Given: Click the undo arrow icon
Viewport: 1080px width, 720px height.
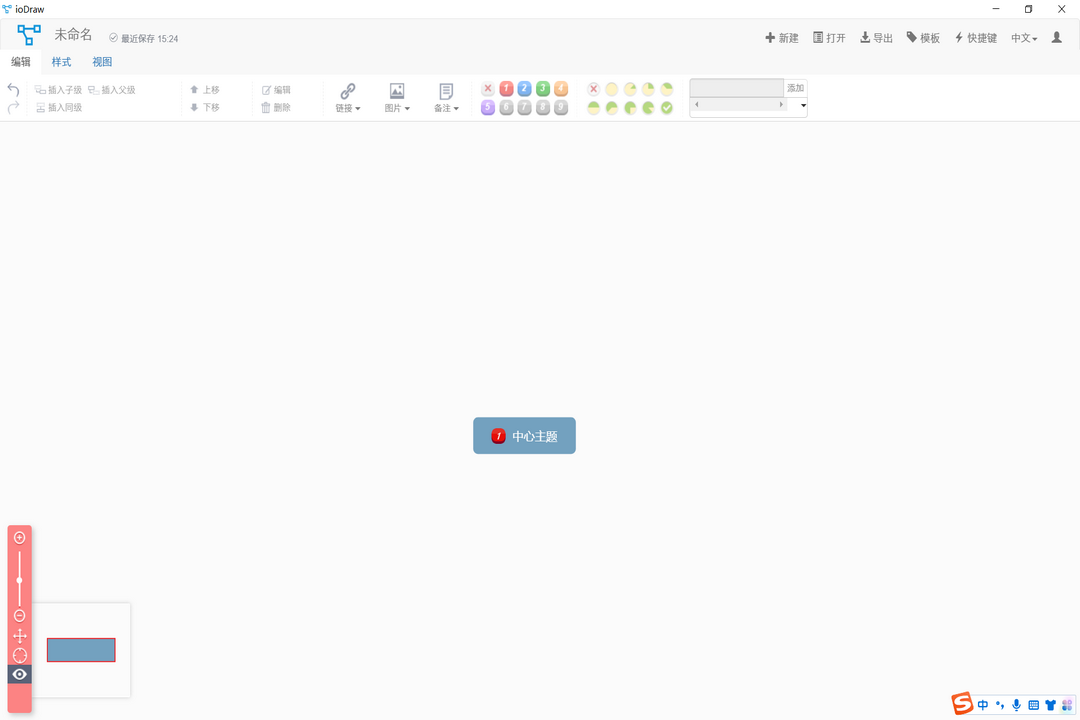Looking at the screenshot, I should 12,89.
